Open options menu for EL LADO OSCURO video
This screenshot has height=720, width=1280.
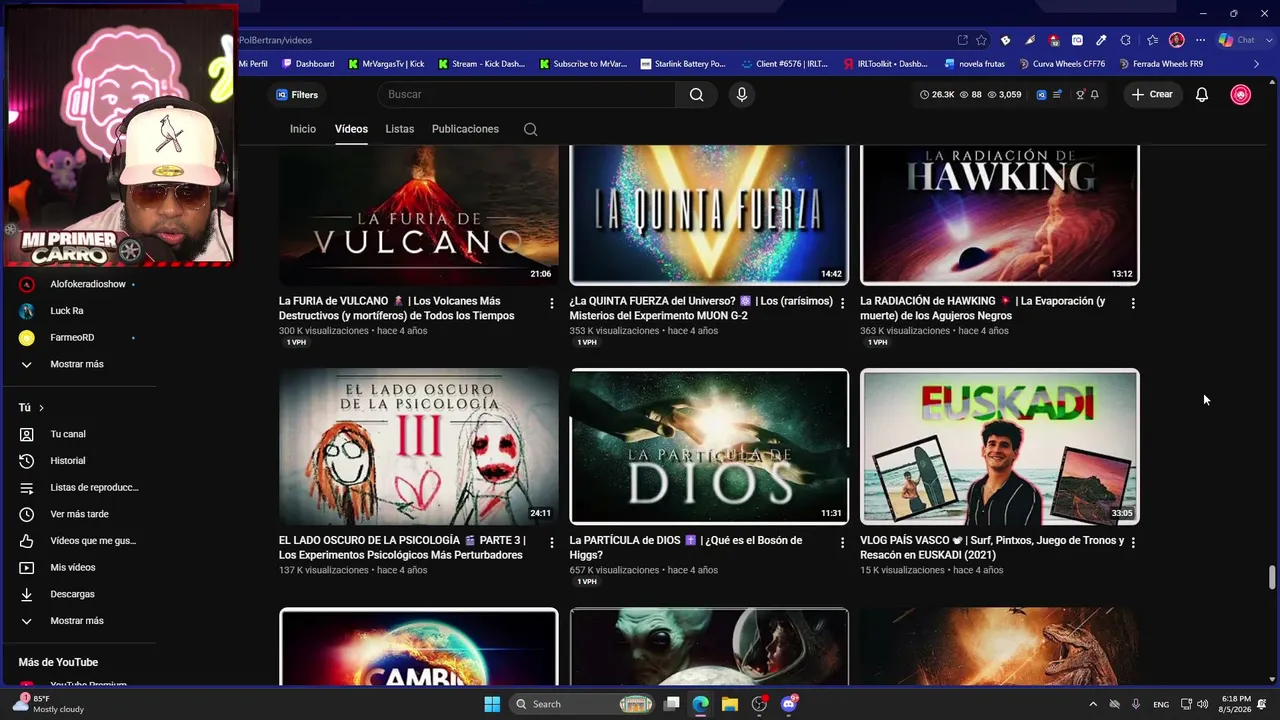(x=552, y=542)
